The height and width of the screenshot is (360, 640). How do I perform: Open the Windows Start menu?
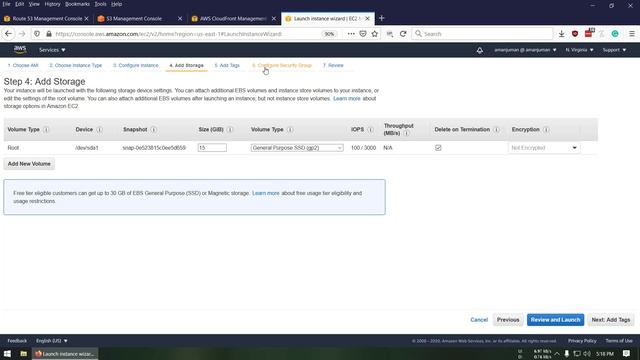click(x=7, y=353)
